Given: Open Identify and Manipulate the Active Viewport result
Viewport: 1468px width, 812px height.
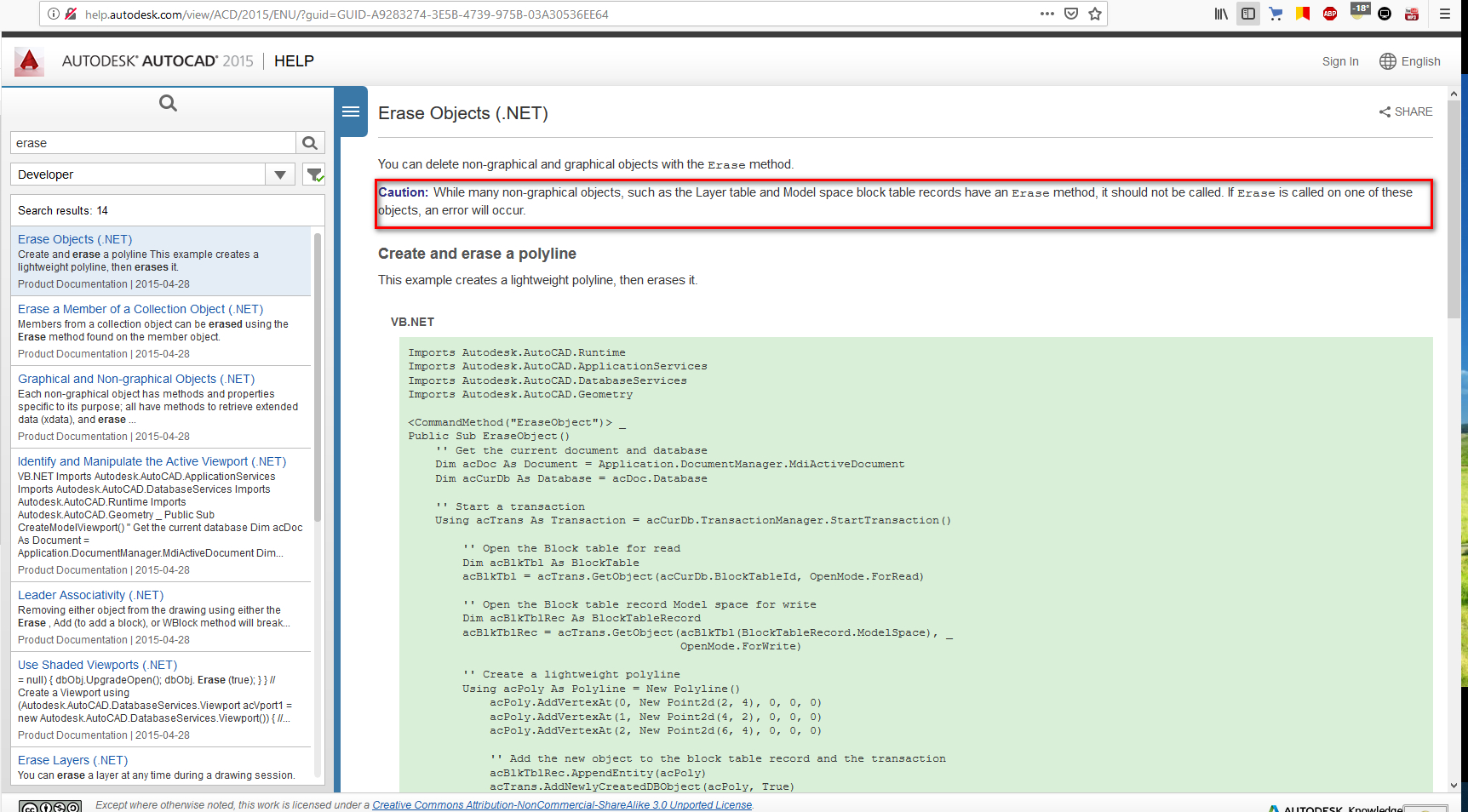Looking at the screenshot, I should pyautogui.click(x=152, y=461).
